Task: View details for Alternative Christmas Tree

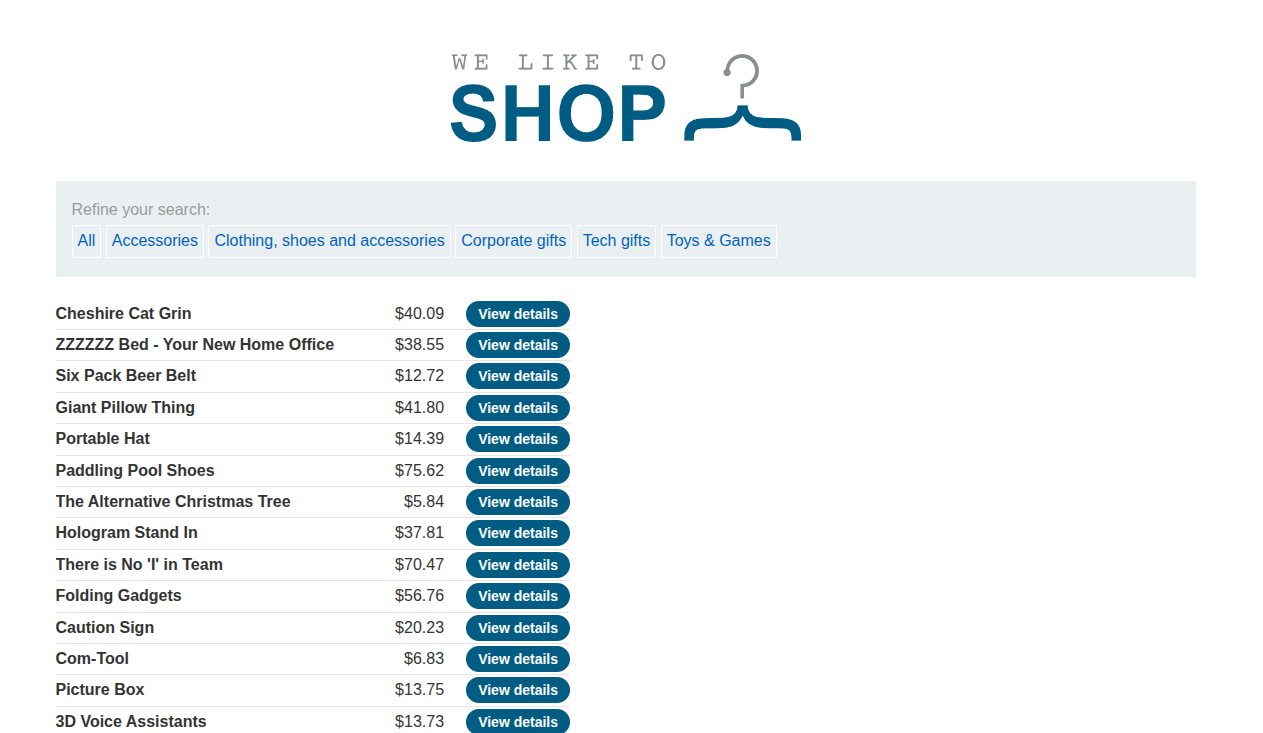Action: coord(518,502)
